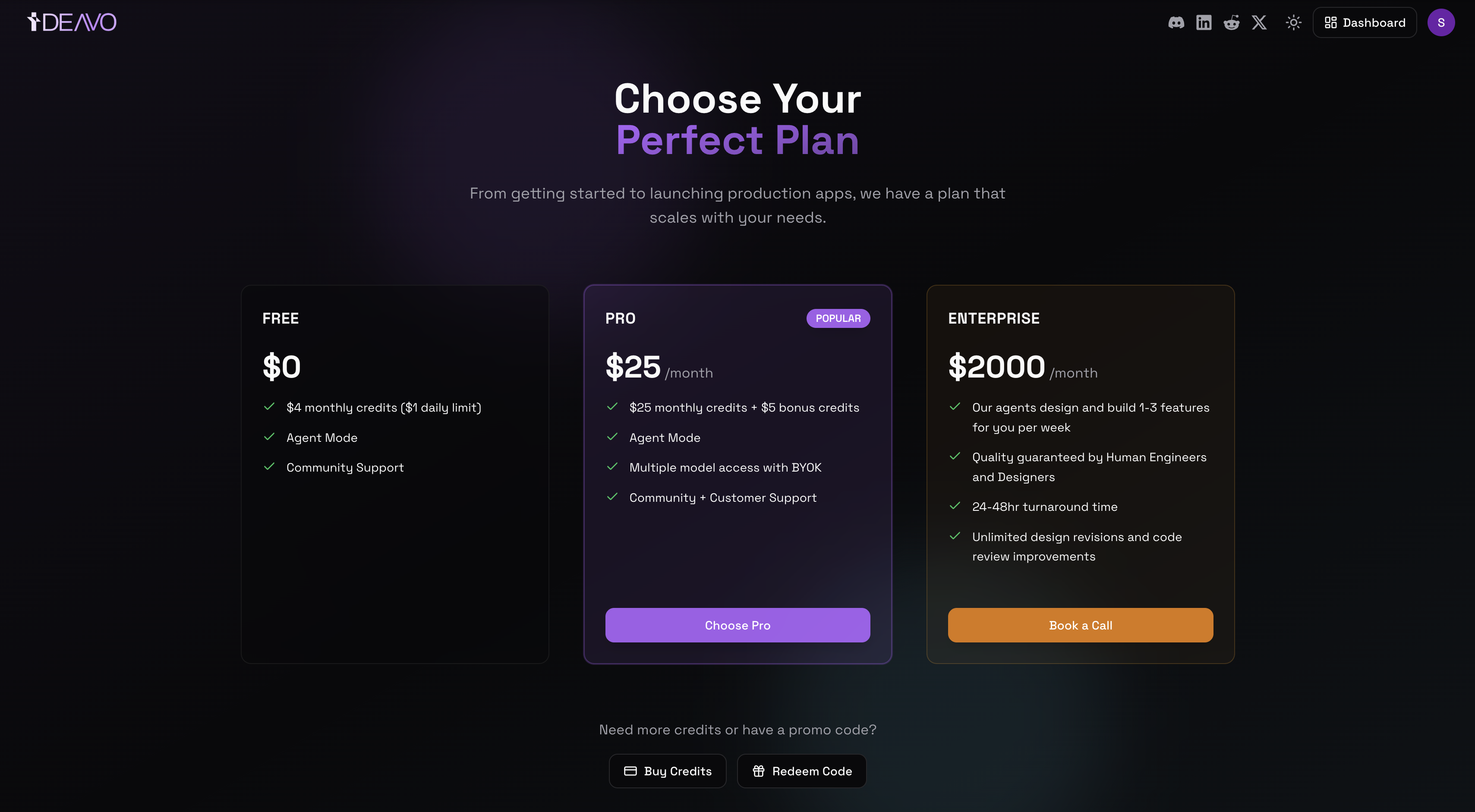Screen dimensions: 1475x812
Task: Click the Enterprise plan heading
Action: tap(993, 318)
